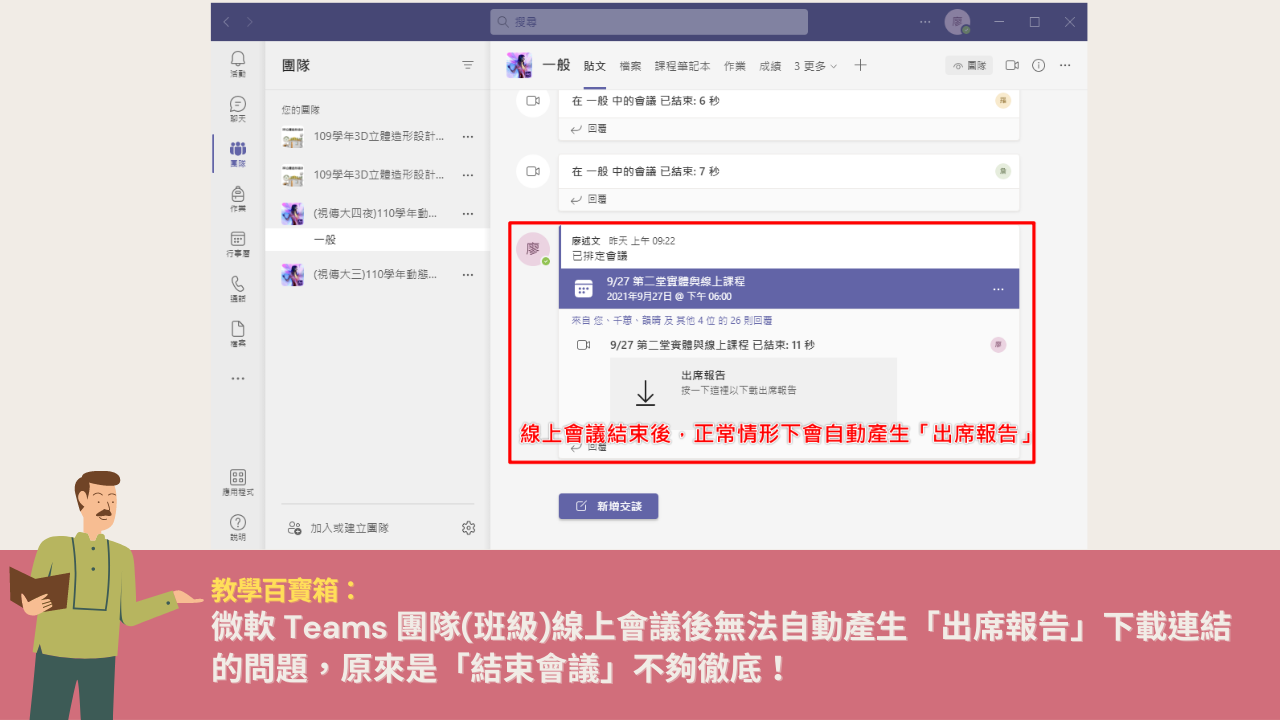Open 應用程式 (Apps) in the sidebar
Screen dimensions: 1280x720
pyautogui.click(x=238, y=482)
